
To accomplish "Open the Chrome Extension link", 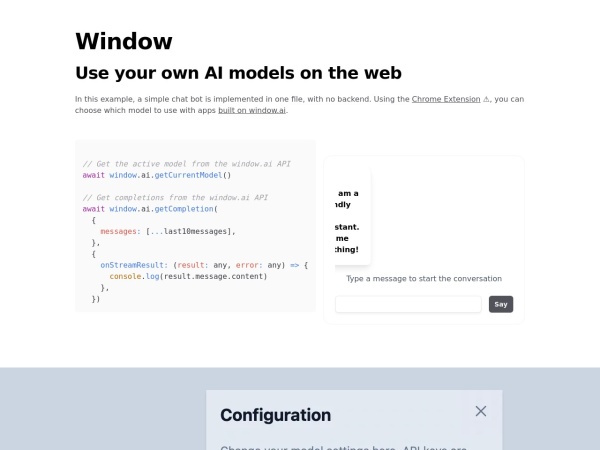I will click(x=446, y=99).
